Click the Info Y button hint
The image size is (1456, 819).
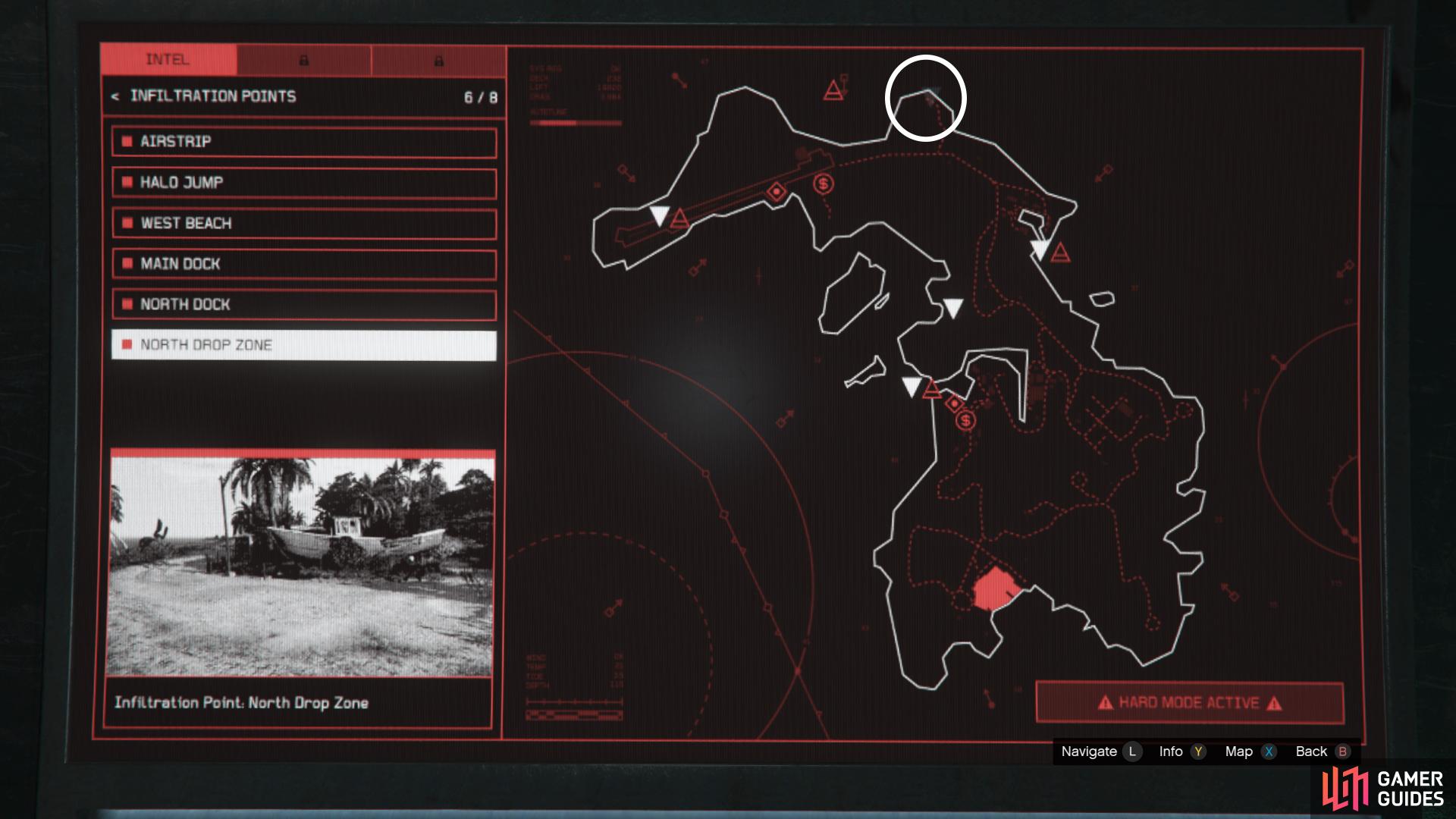click(1182, 752)
